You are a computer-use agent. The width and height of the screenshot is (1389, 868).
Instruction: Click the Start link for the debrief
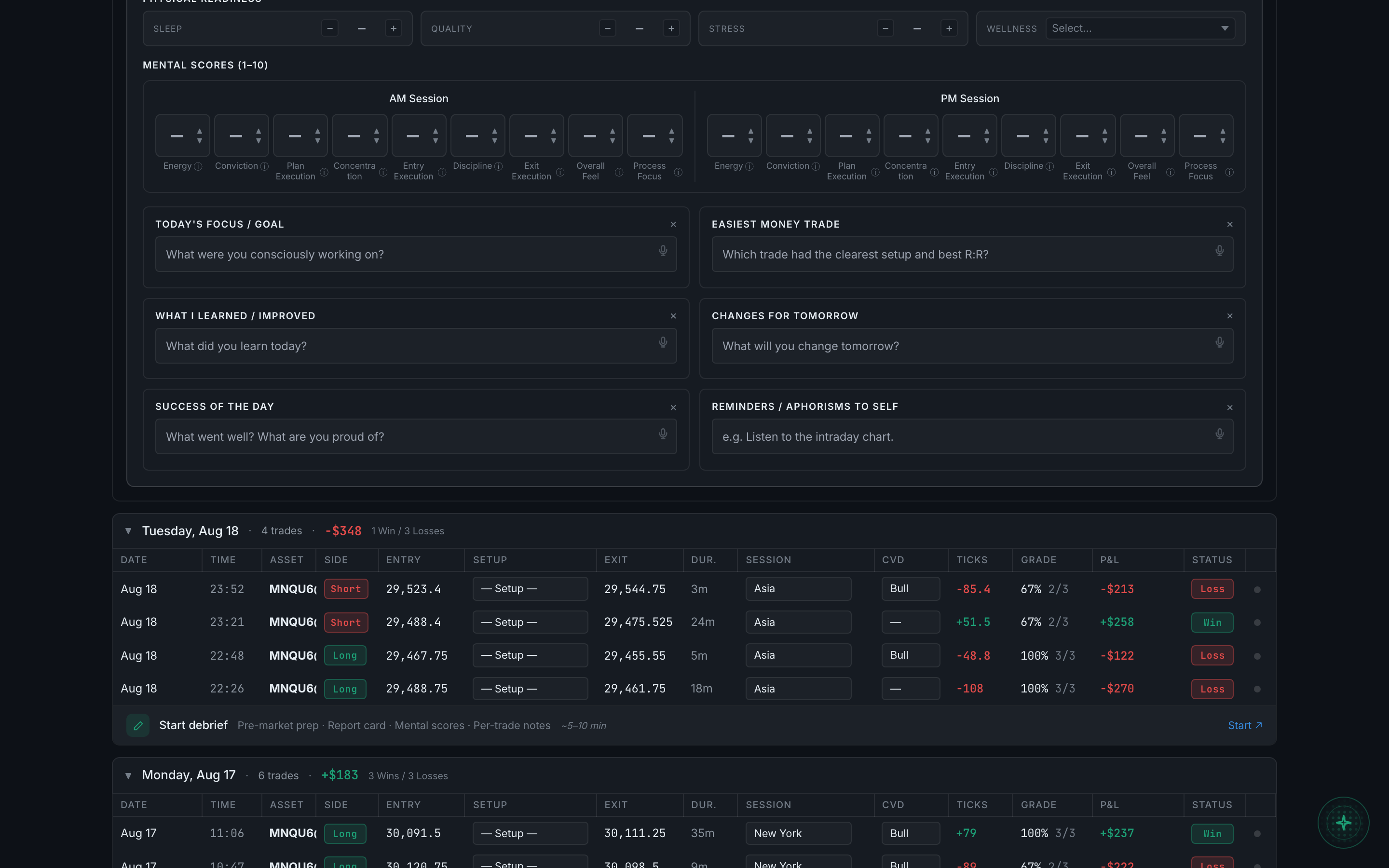tap(1245, 726)
